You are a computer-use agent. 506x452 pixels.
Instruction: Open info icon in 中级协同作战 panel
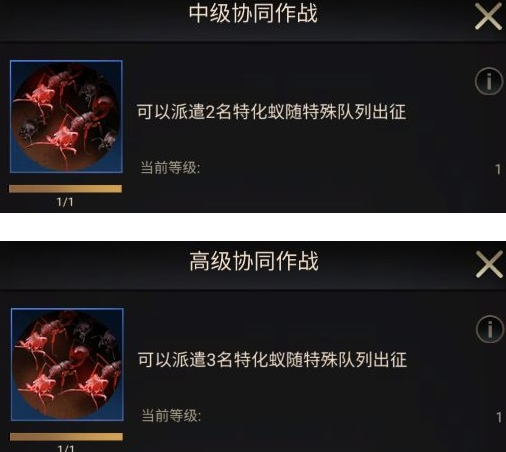coord(489,81)
